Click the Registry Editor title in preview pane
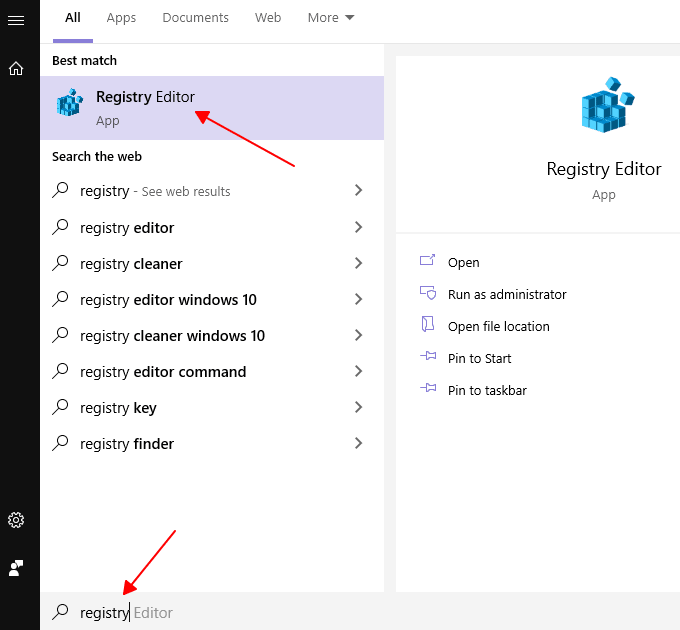Screen dimensions: 680x630 pyautogui.click(x=604, y=169)
